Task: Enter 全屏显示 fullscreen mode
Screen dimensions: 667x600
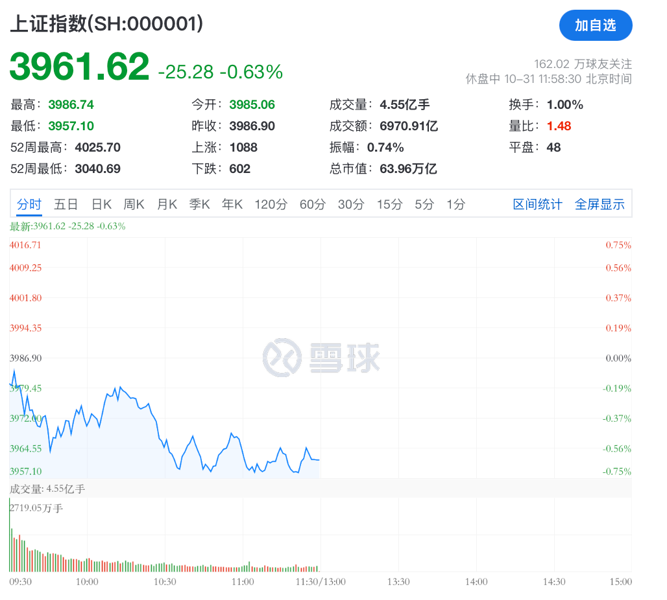Action: coord(599,204)
